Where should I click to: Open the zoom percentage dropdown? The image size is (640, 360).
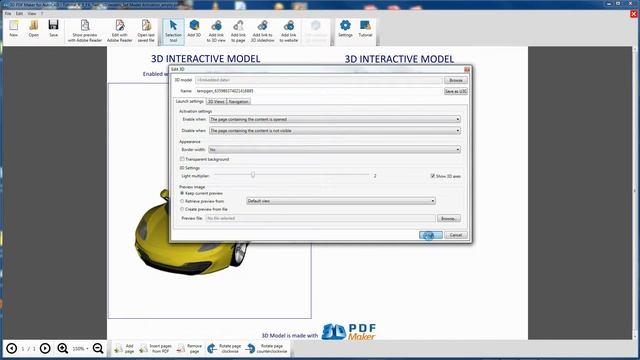point(80,349)
